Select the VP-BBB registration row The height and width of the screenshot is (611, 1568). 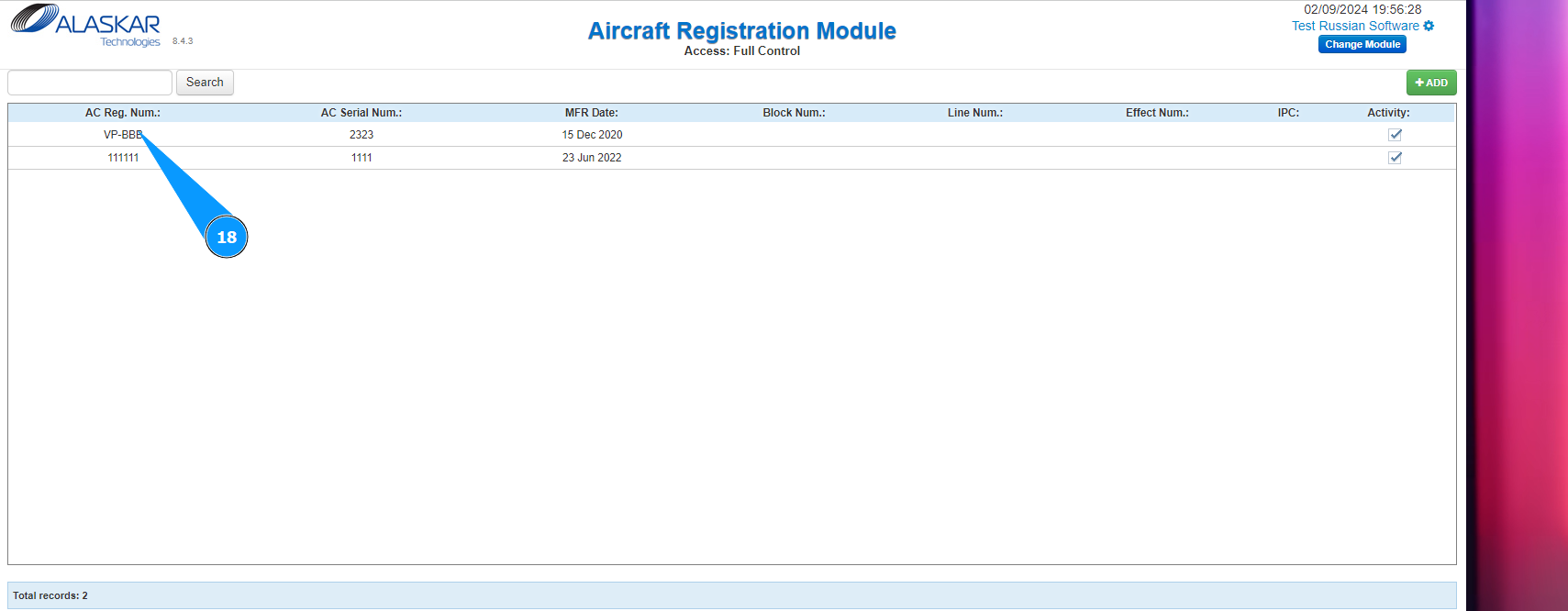[x=121, y=135]
